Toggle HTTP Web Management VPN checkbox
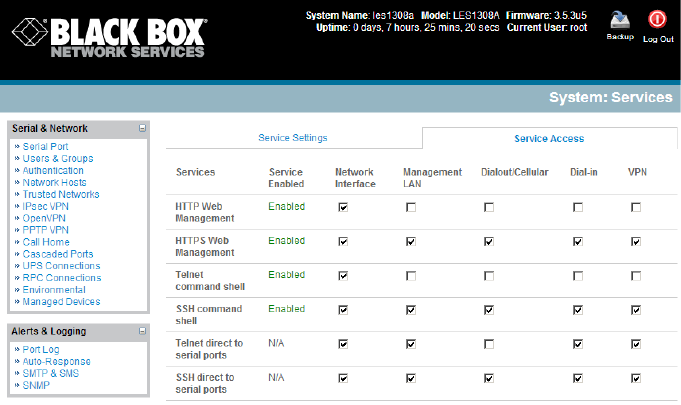This screenshot has height=405, width=681. point(636,207)
